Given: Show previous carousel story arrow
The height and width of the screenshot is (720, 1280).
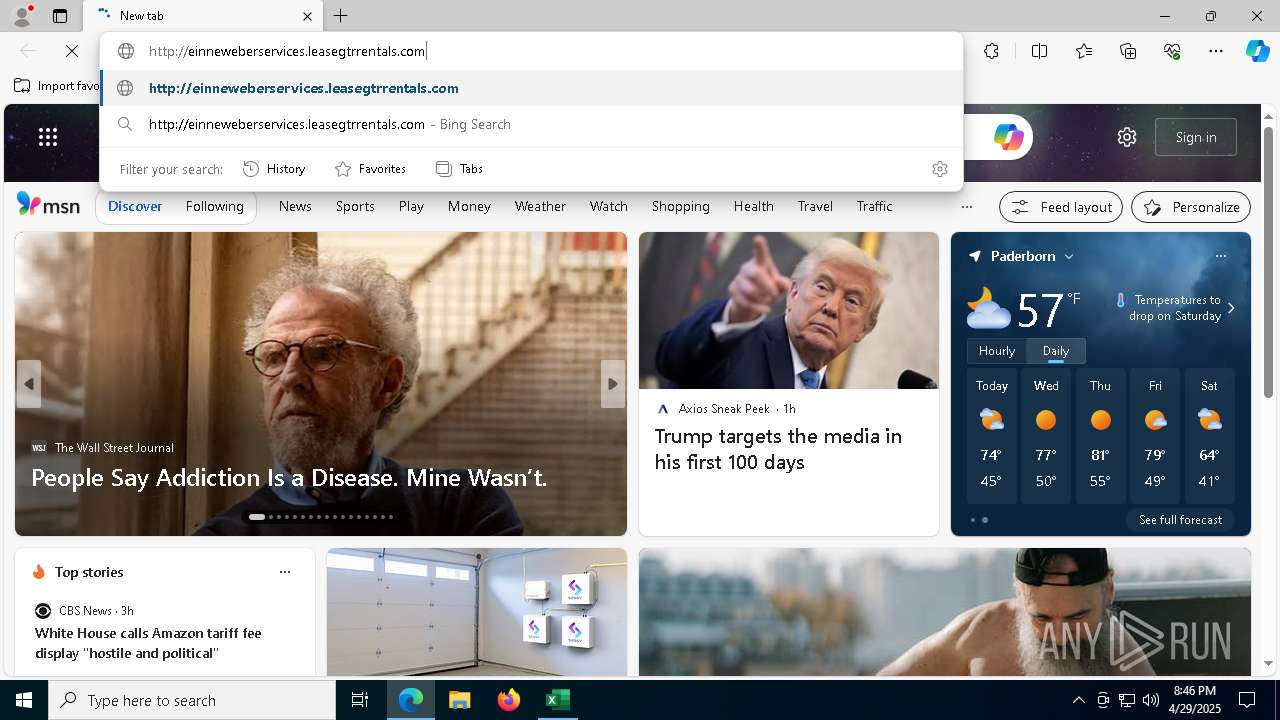Looking at the screenshot, I should click(29, 384).
